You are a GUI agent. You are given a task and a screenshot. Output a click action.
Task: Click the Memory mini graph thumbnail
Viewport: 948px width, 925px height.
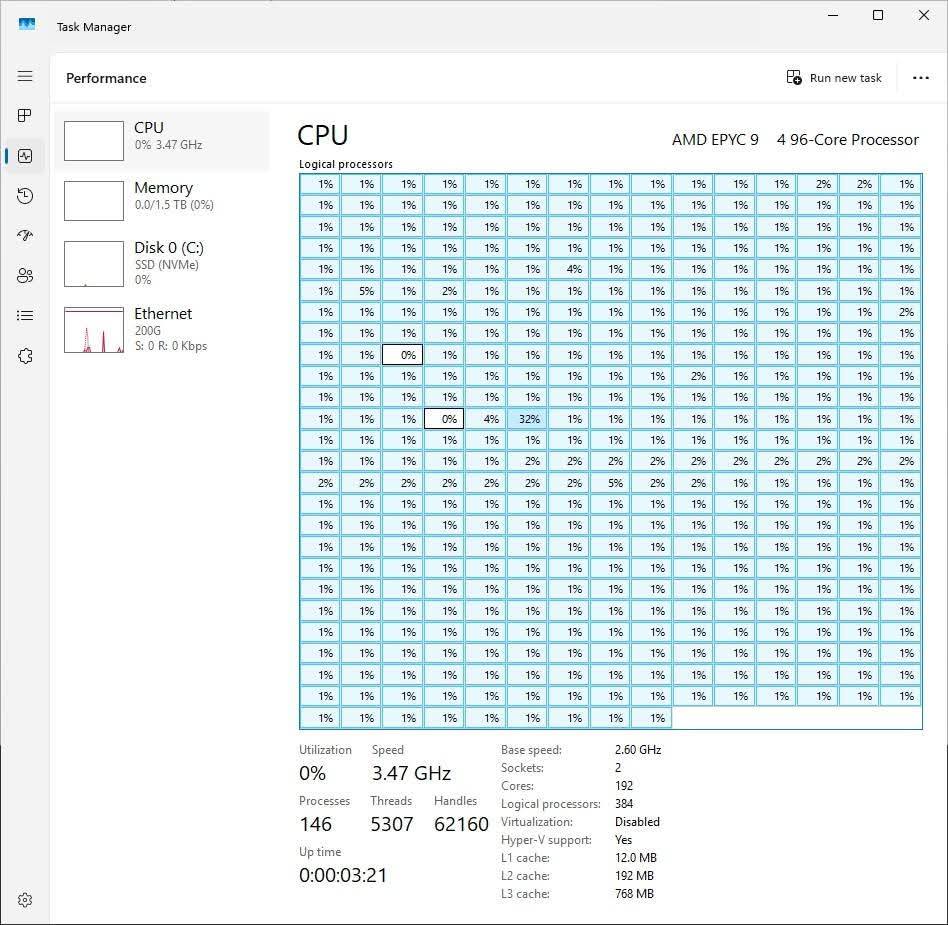[x=94, y=201]
